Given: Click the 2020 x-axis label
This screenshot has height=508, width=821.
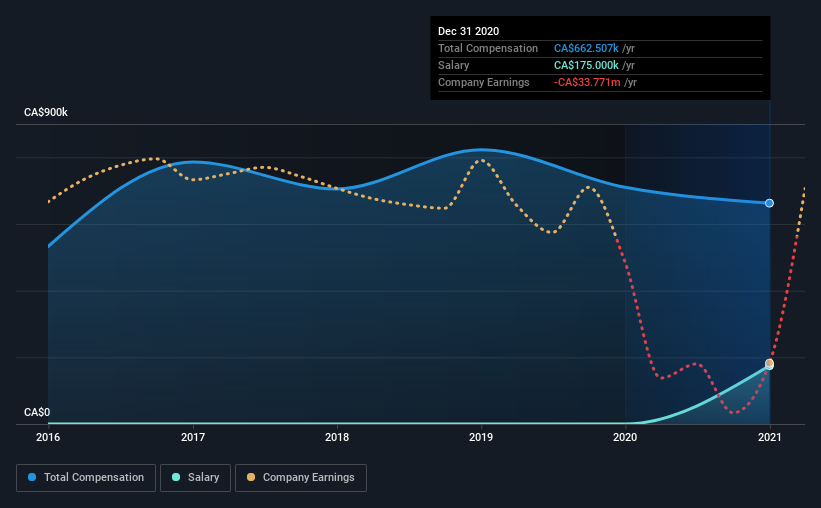Looking at the screenshot, I should point(625,437).
